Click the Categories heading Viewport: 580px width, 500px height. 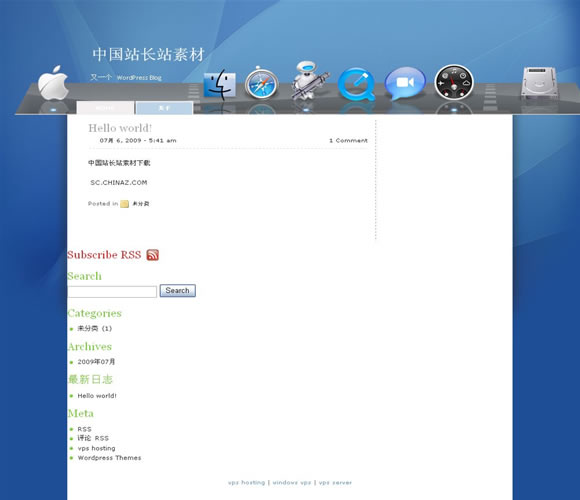pos(94,313)
